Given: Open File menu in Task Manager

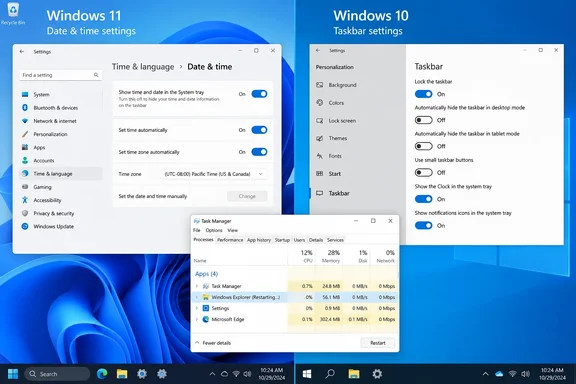Looking at the screenshot, I should pos(197,230).
